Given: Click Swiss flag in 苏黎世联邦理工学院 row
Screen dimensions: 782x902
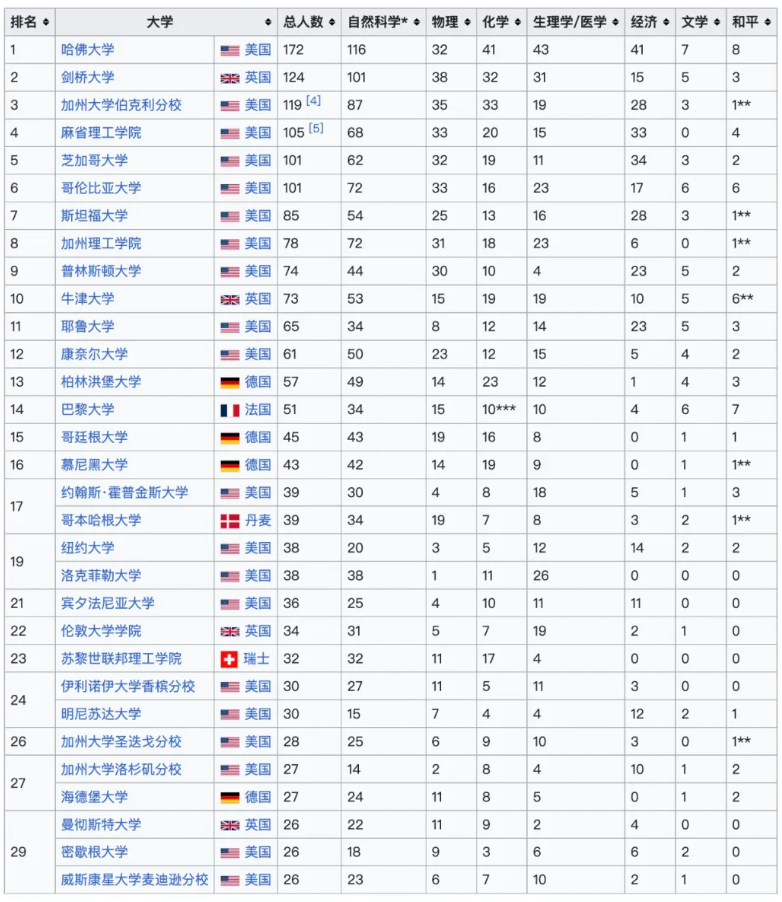Looking at the screenshot, I should (x=229, y=659).
